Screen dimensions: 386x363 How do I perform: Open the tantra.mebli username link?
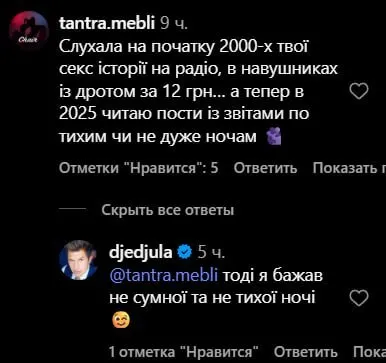click(x=107, y=23)
